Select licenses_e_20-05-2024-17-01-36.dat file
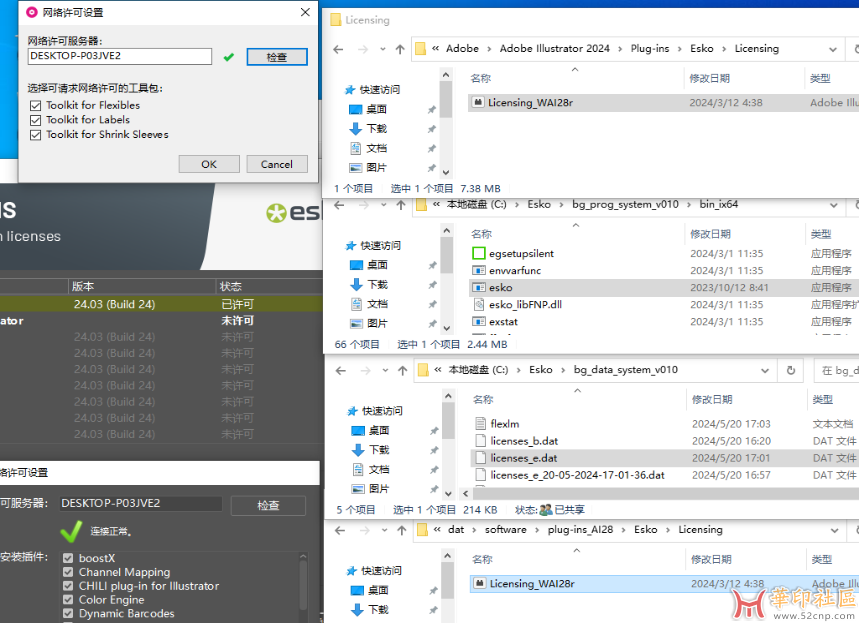This screenshot has width=859, height=623. pyautogui.click(x=577, y=475)
